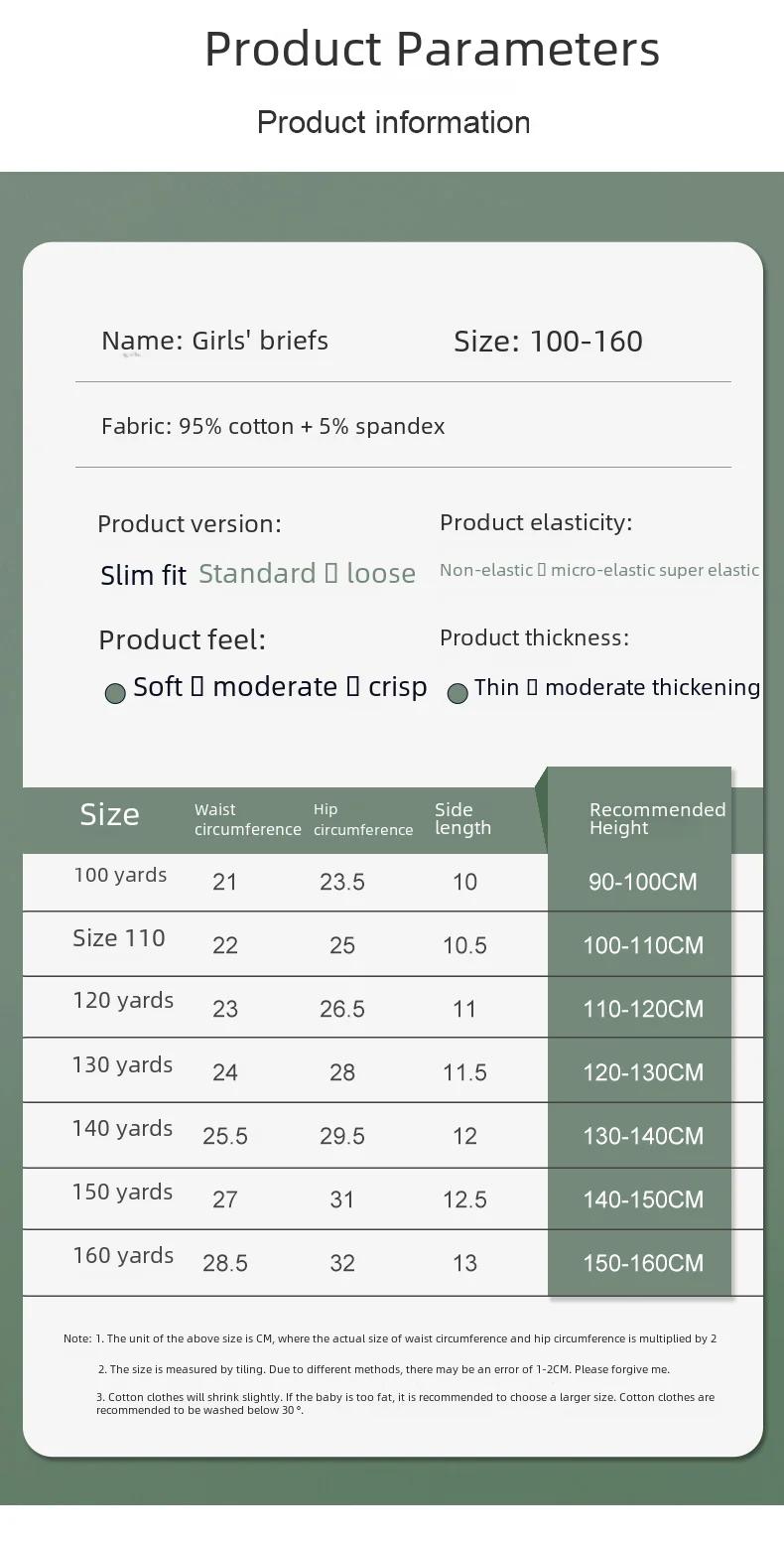
Task: Click the 150-160CM recommended height cell
Action: (643, 1263)
